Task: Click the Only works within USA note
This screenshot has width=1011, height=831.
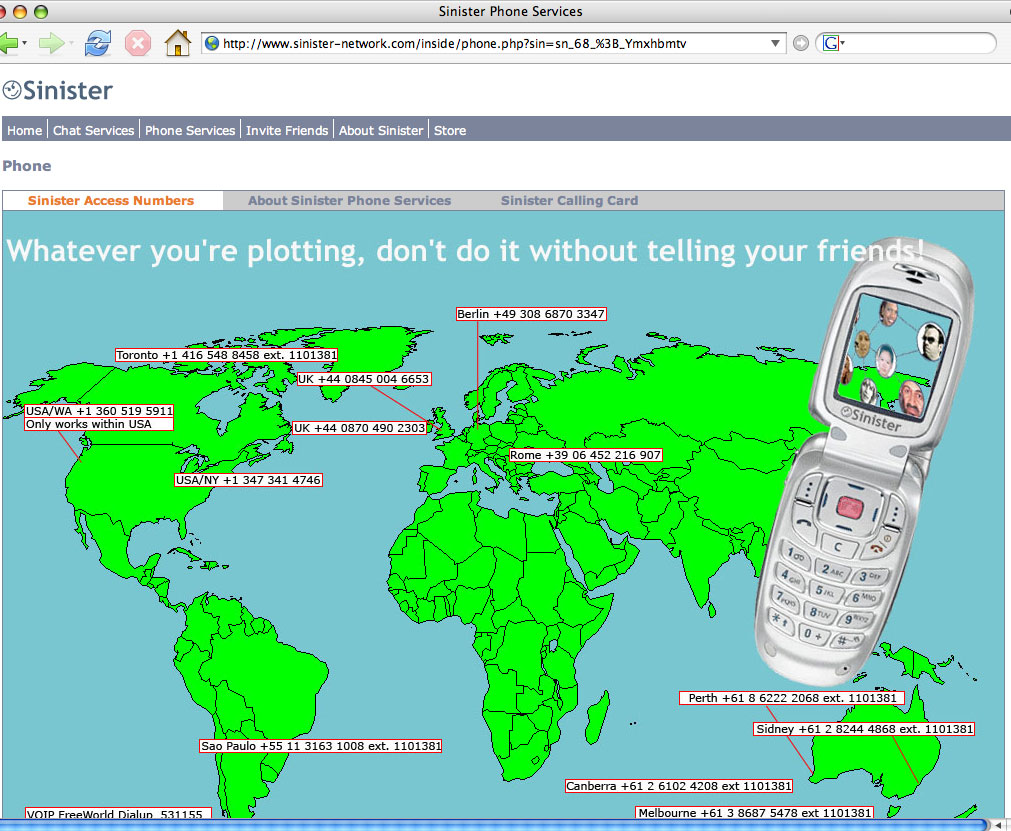Action: pos(99,424)
